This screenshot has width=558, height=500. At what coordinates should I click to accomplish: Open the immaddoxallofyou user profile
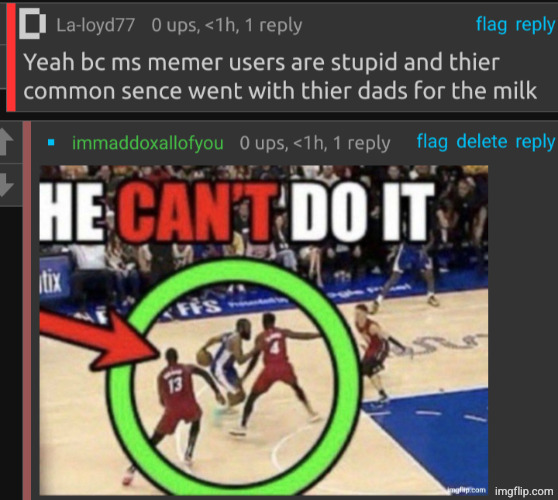click(x=148, y=143)
